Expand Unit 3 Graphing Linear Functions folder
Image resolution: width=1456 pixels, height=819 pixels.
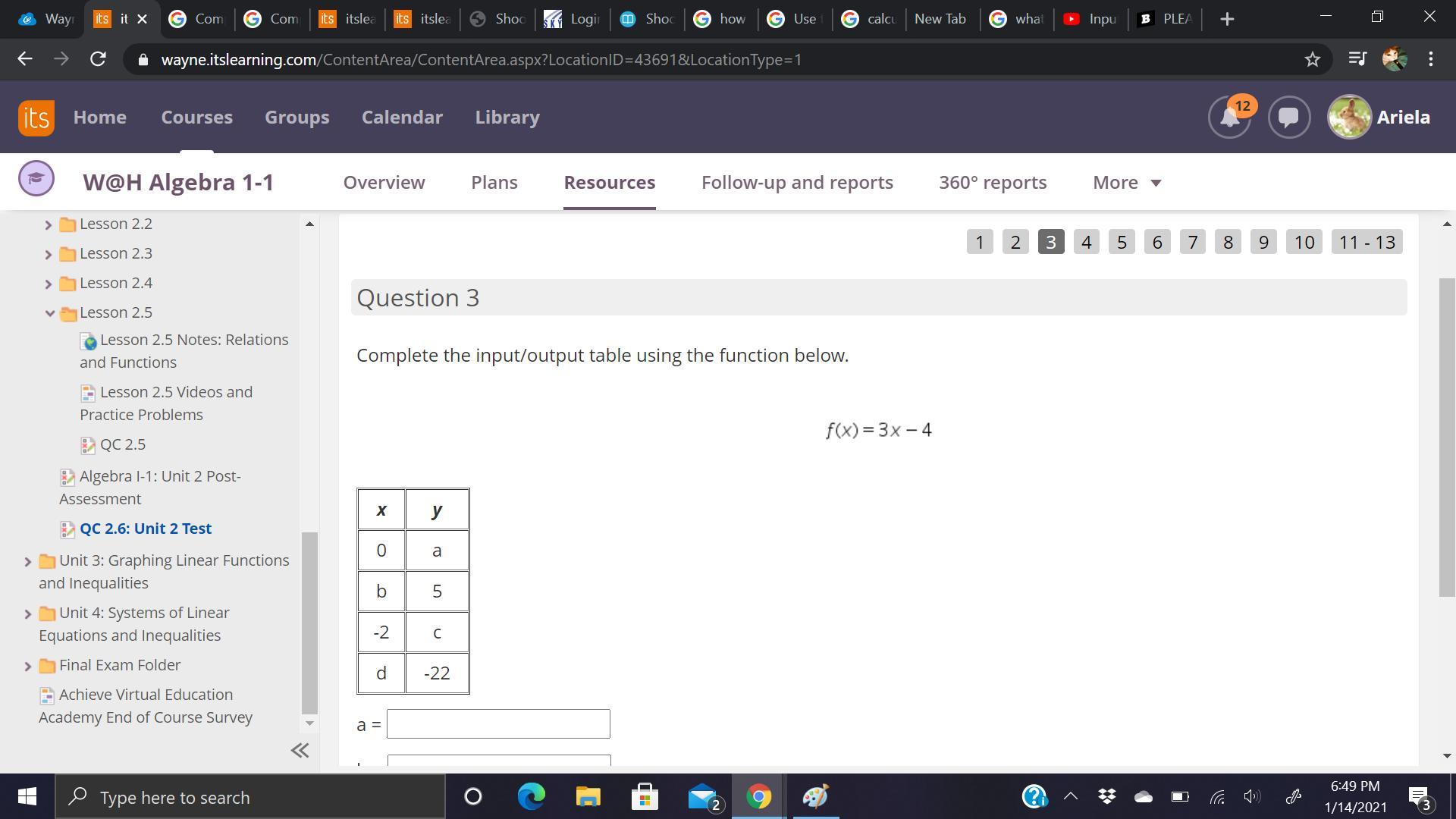(28, 562)
